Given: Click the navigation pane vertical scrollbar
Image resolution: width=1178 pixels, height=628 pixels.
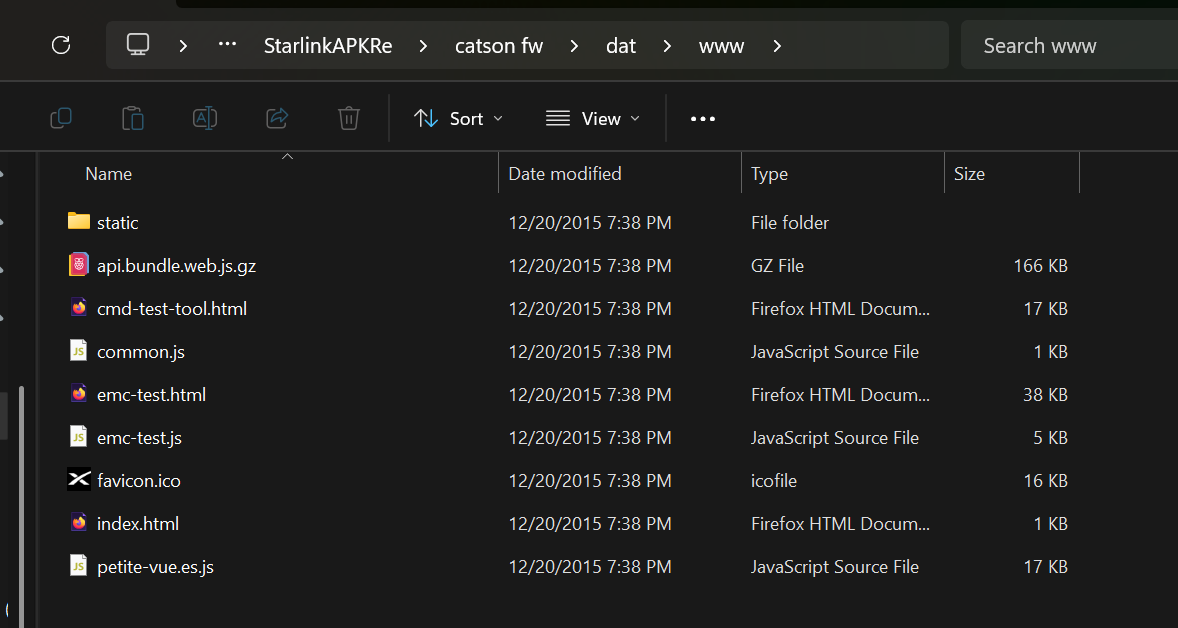Looking at the screenshot, I should click(x=21, y=506).
